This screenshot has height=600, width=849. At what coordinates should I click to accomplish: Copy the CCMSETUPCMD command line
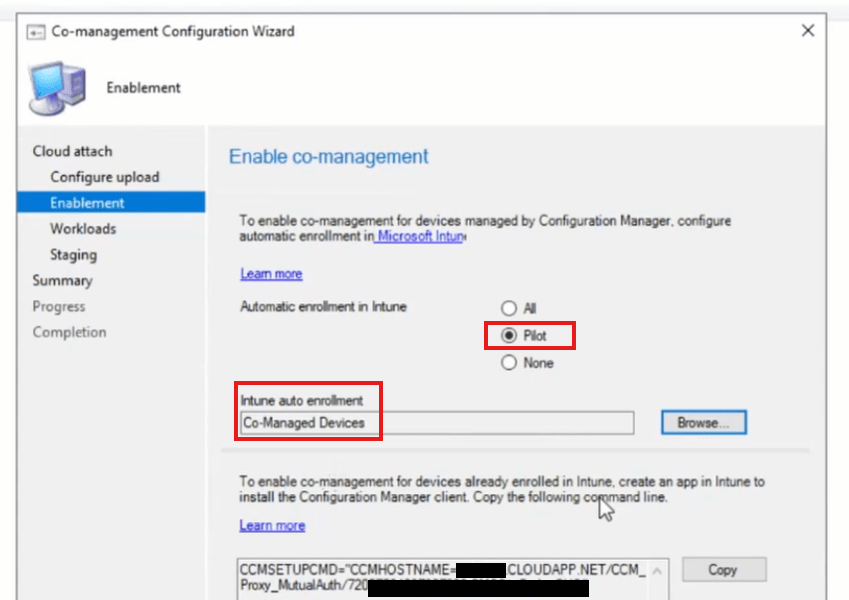tap(724, 570)
